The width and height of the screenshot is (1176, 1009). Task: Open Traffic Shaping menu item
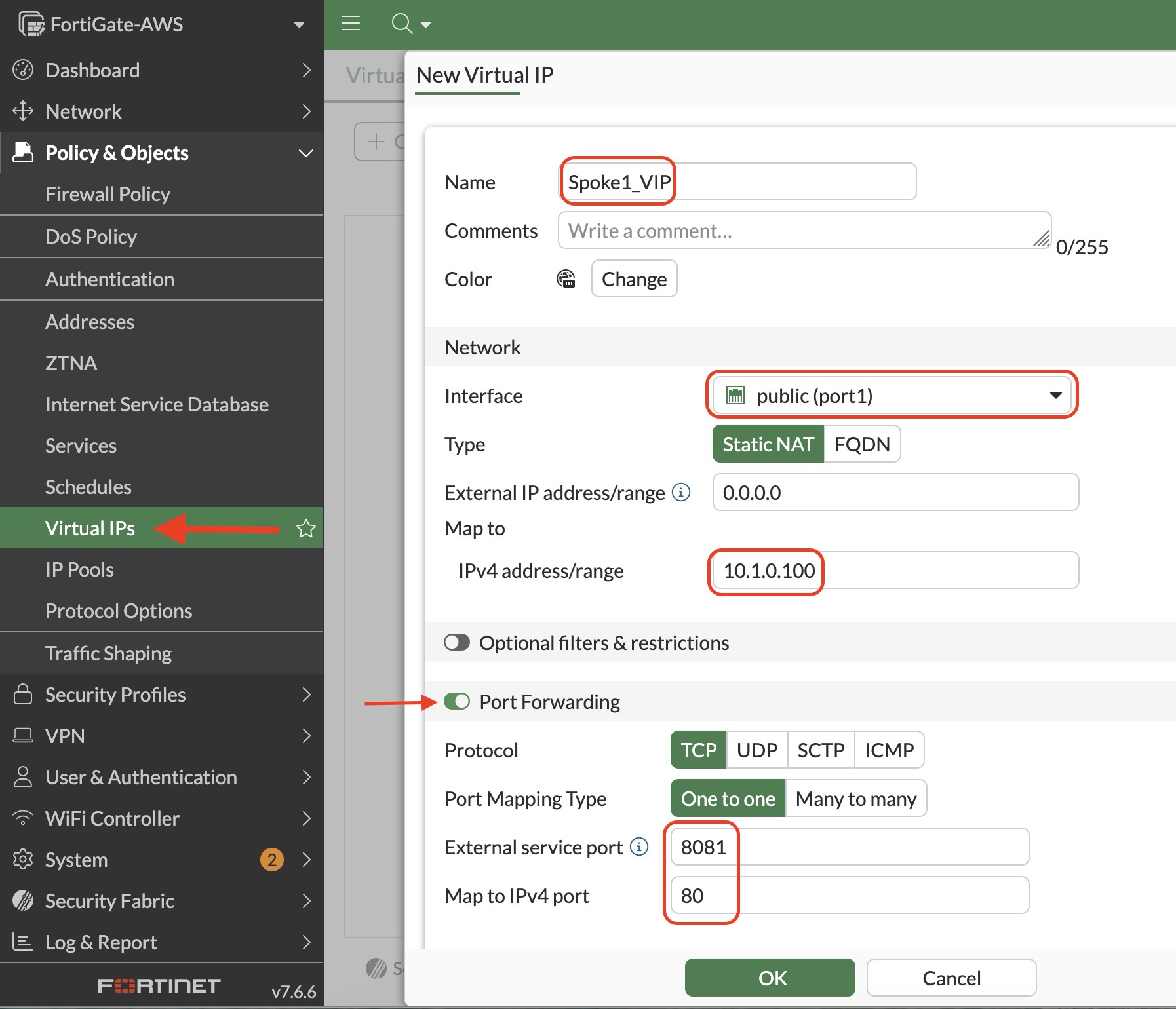pos(162,653)
